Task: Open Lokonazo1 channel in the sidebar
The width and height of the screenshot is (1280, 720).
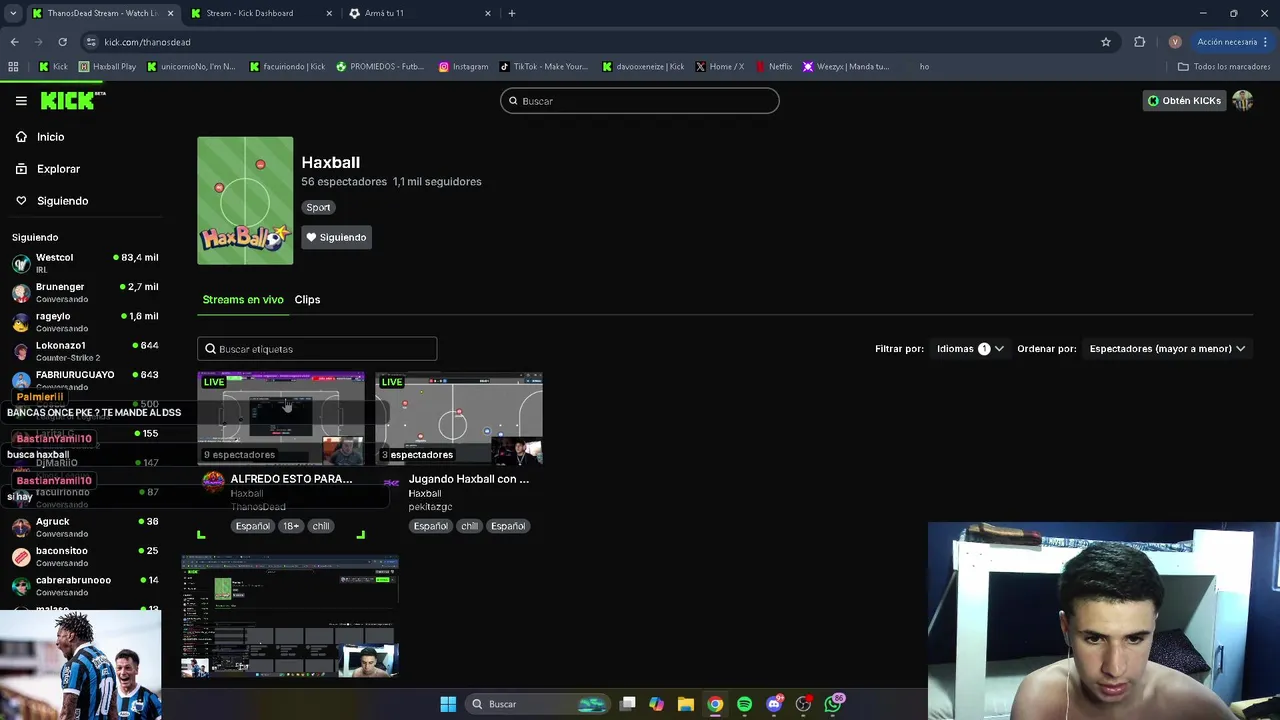Action: (x=85, y=351)
